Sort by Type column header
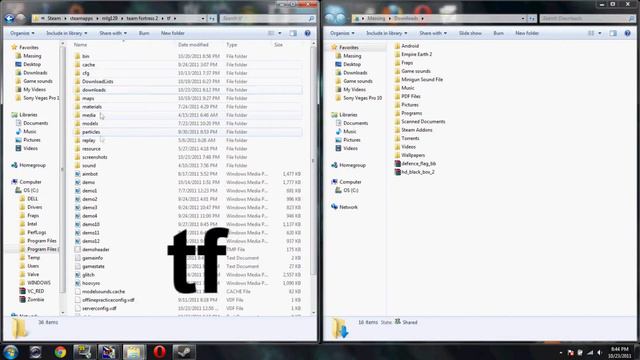Viewport: 640px width, 360px height. [x=232, y=44]
